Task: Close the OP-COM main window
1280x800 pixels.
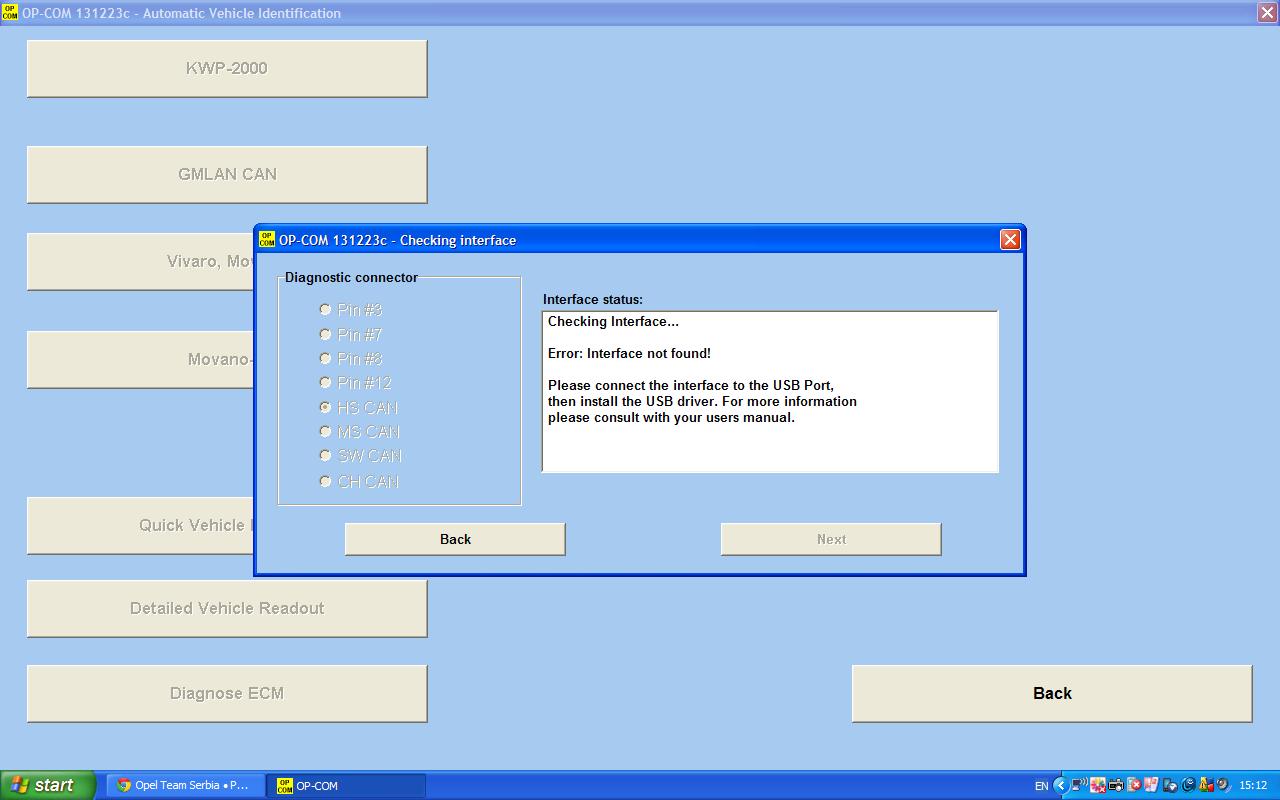Action: (x=1266, y=13)
